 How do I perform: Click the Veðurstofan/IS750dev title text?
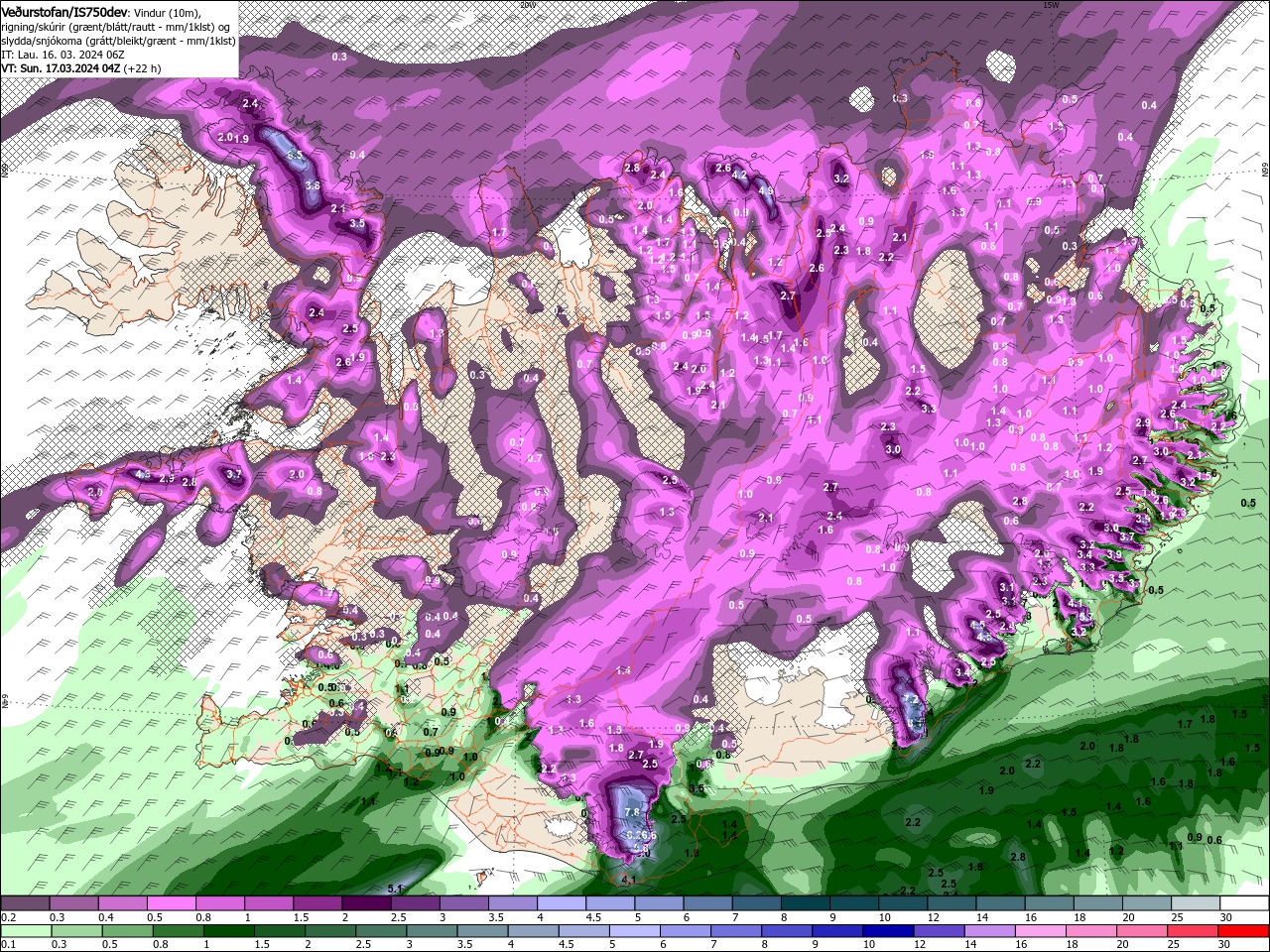tap(65, 11)
